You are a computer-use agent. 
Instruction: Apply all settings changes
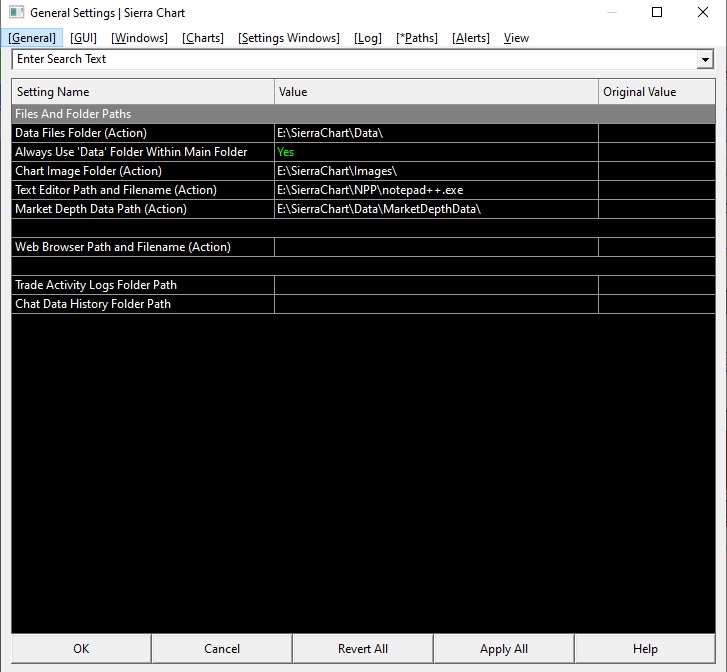[504, 648]
